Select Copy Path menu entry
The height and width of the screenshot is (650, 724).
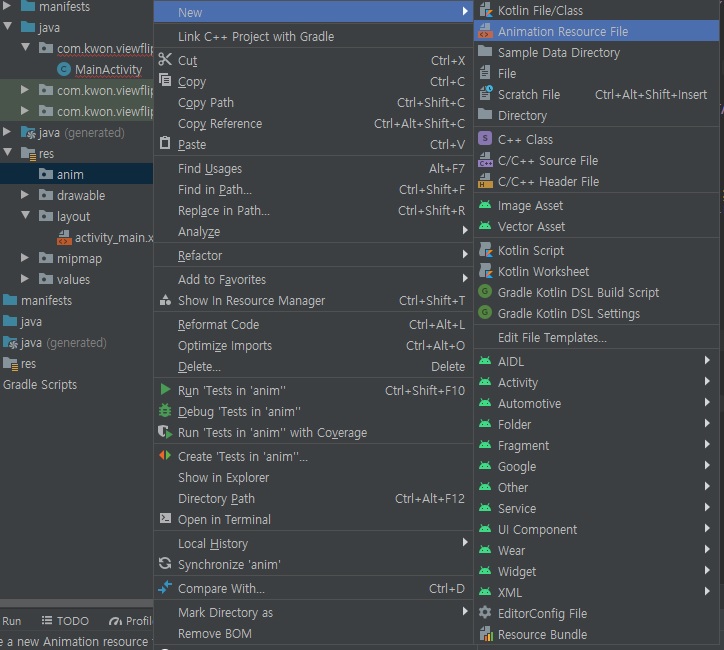pos(314,102)
